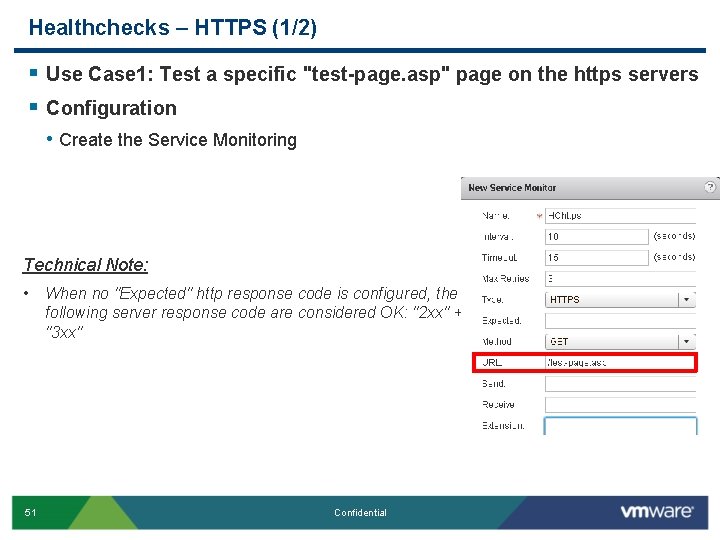The image size is (720, 540).
Task: Click the Create the Service Monitoring bullet
Action: click(178, 140)
